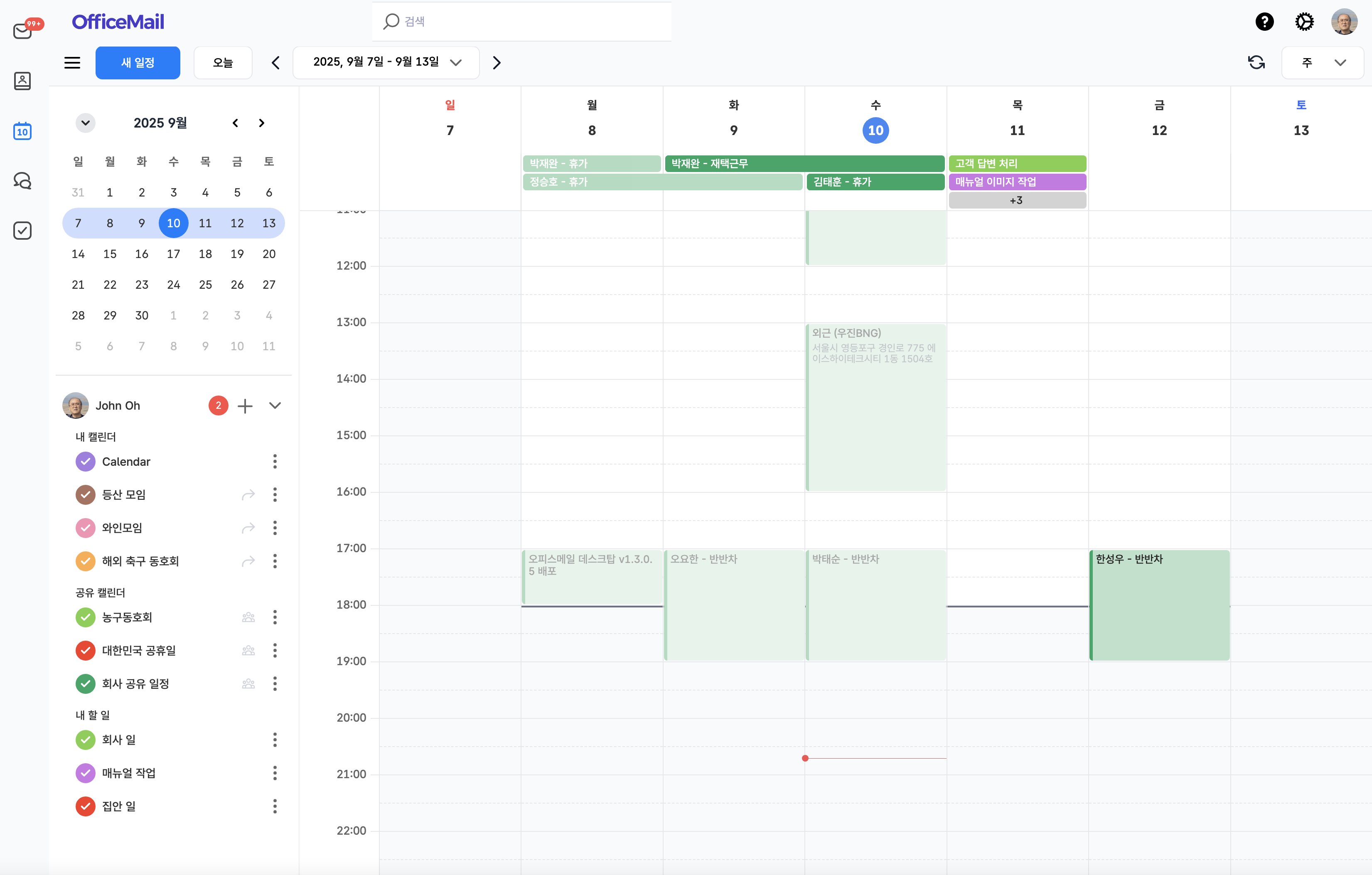Toggle the hamburger sidebar menu
Image resolution: width=1372 pixels, height=875 pixels.
click(72, 63)
